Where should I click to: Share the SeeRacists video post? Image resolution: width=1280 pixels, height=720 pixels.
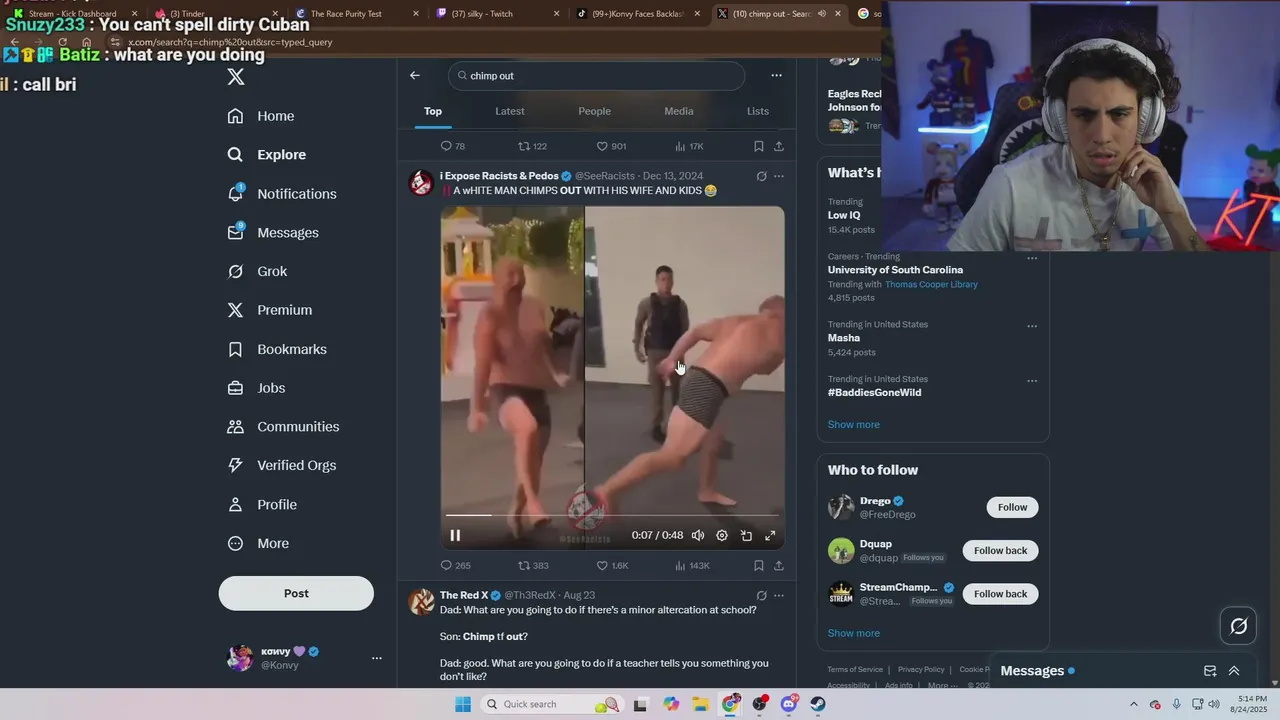click(779, 566)
